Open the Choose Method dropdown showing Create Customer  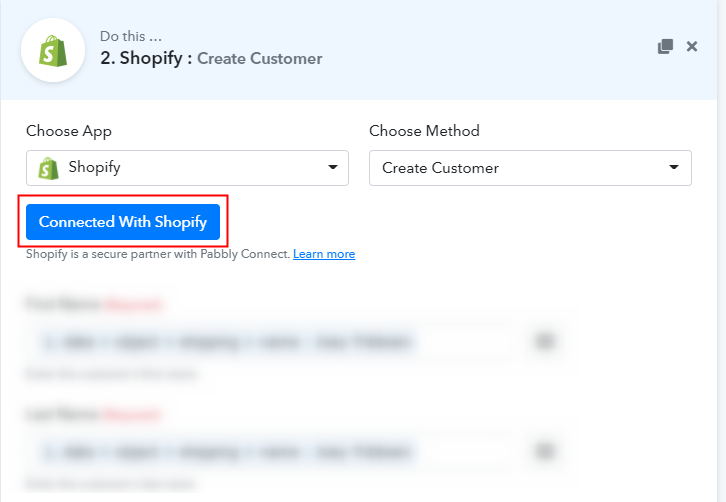click(530, 168)
